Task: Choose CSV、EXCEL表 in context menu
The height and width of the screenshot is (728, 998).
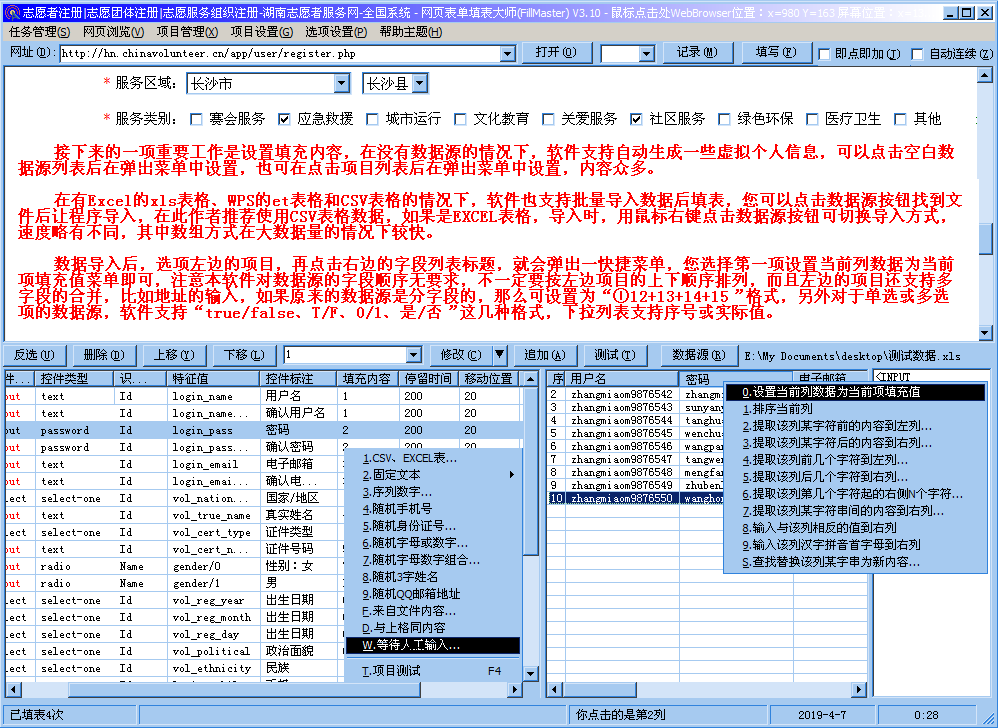Action: [x=433, y=458]
